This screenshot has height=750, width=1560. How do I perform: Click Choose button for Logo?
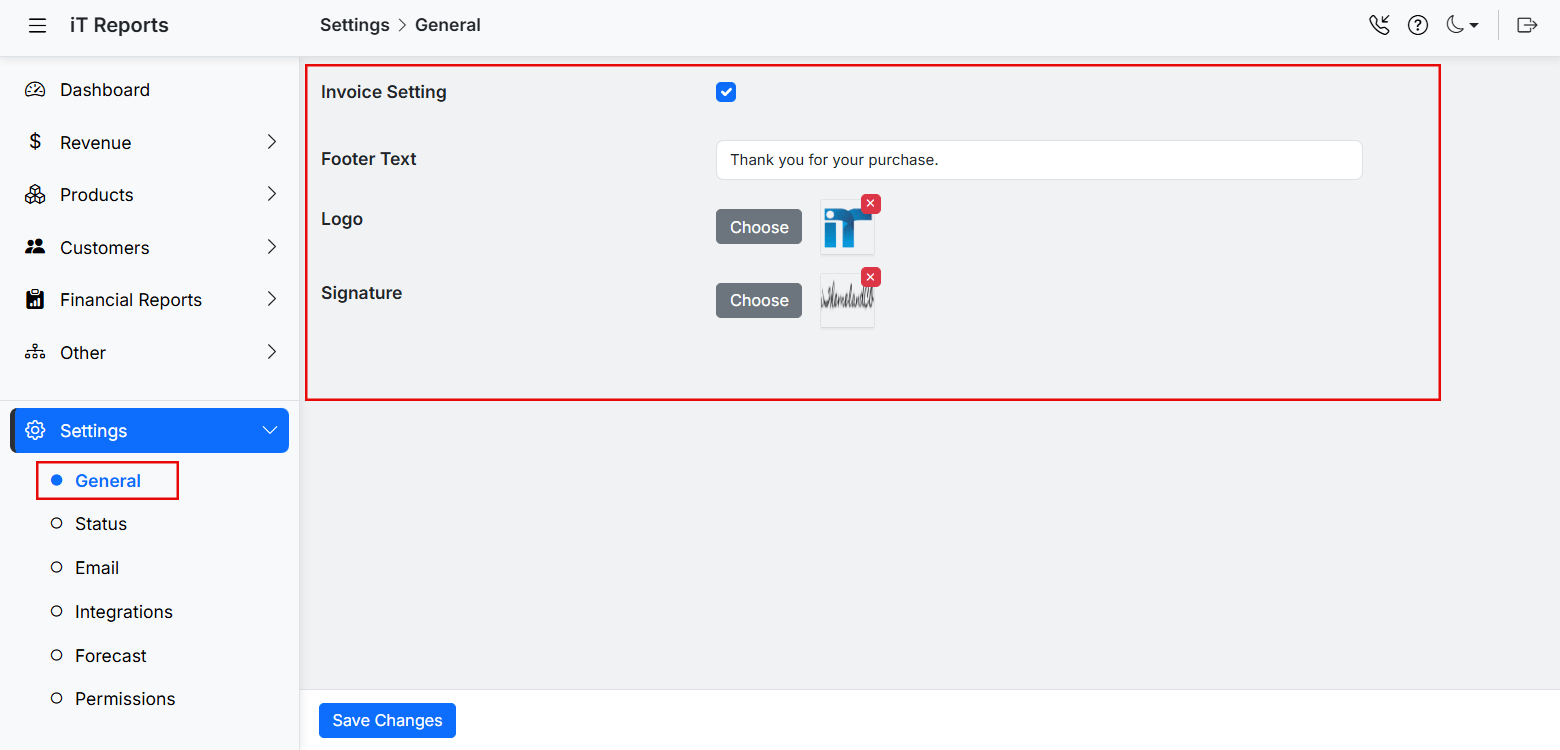[759, 227]
